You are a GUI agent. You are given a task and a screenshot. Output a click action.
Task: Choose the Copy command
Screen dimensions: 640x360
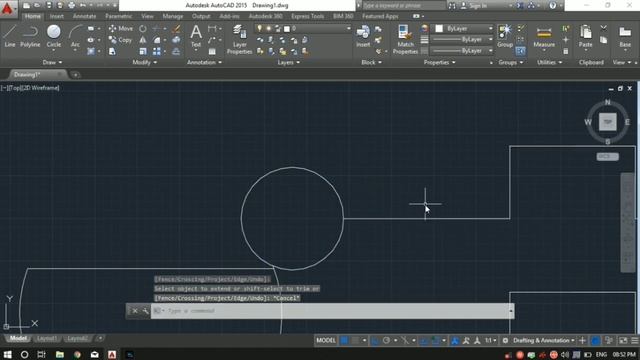pos(120,40)
